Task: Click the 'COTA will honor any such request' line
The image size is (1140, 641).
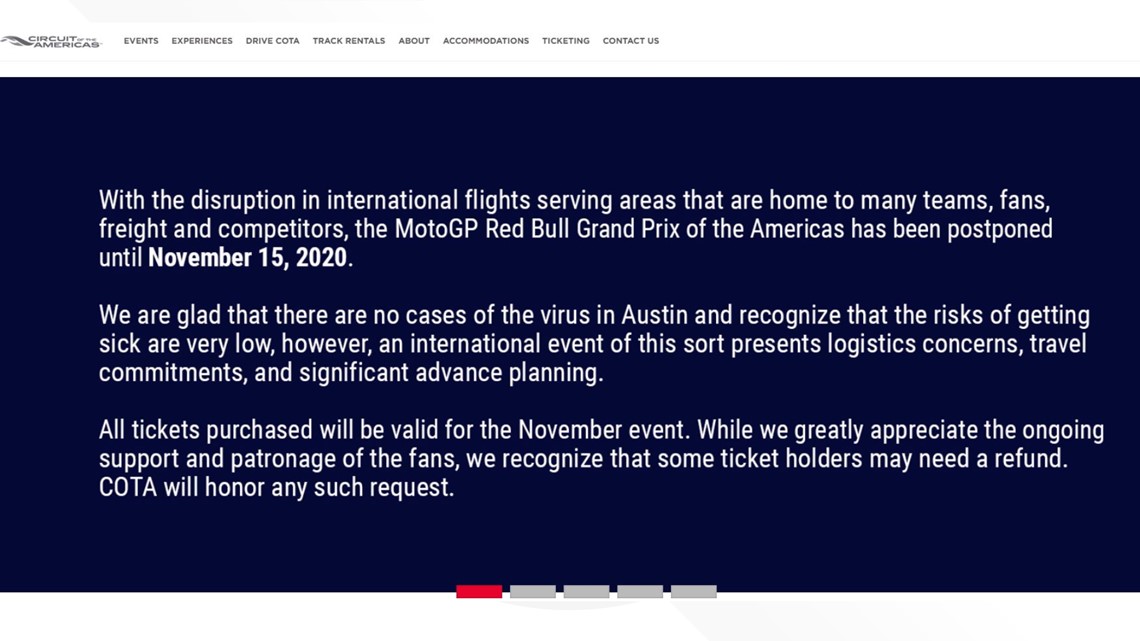Action: coord(276,487)
